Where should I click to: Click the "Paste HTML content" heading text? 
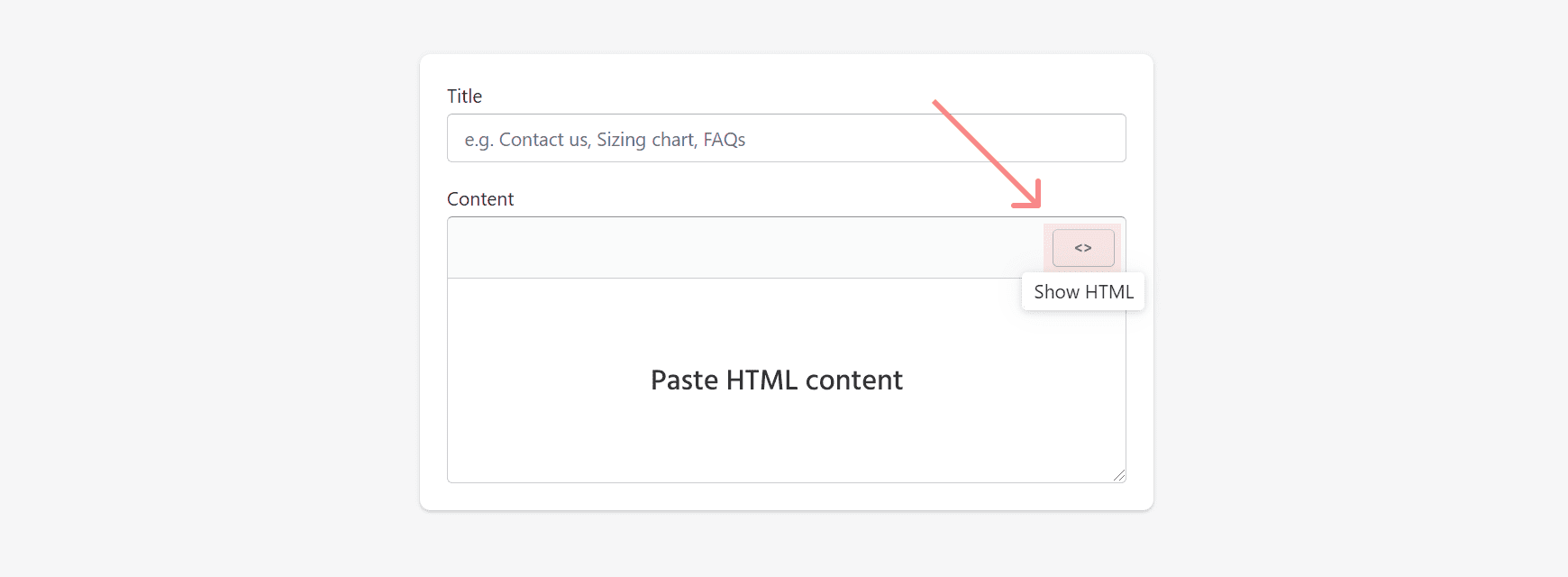776,380
